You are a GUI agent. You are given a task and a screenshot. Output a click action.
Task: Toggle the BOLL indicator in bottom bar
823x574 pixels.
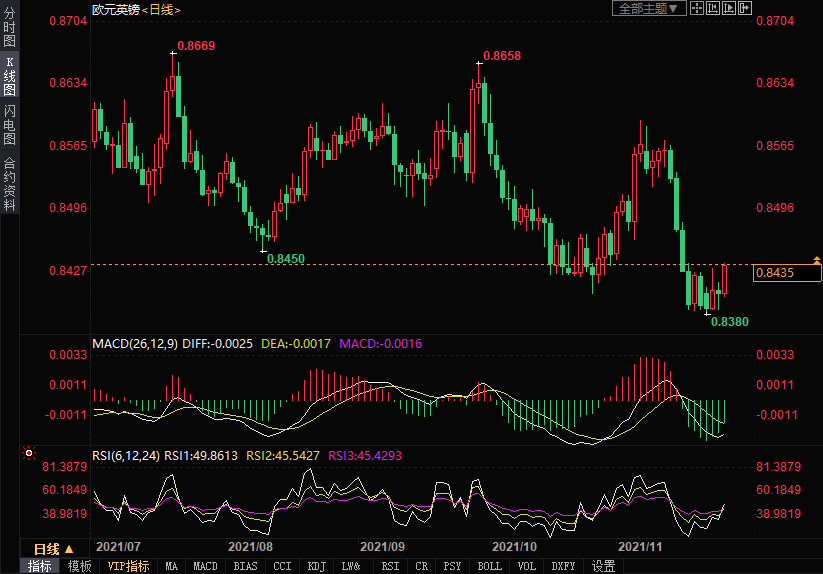(x=489, y=566)
